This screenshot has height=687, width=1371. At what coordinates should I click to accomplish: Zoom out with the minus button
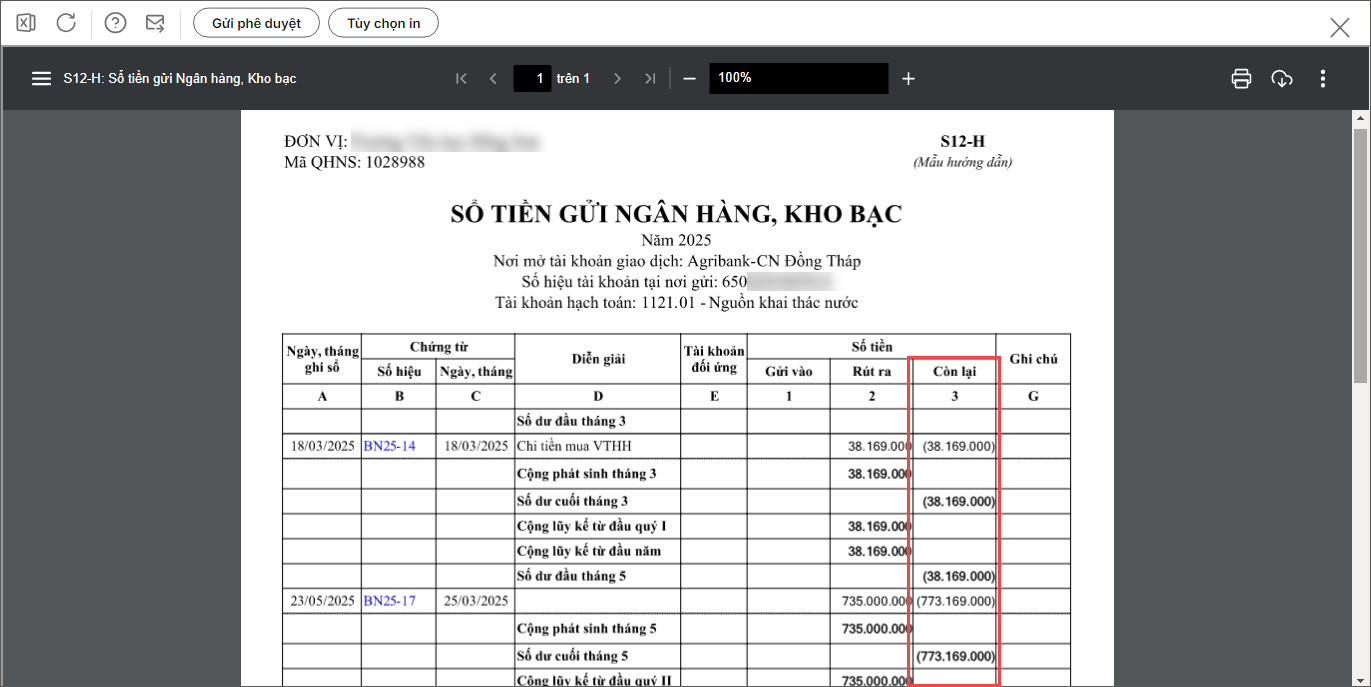coord(689,78)
